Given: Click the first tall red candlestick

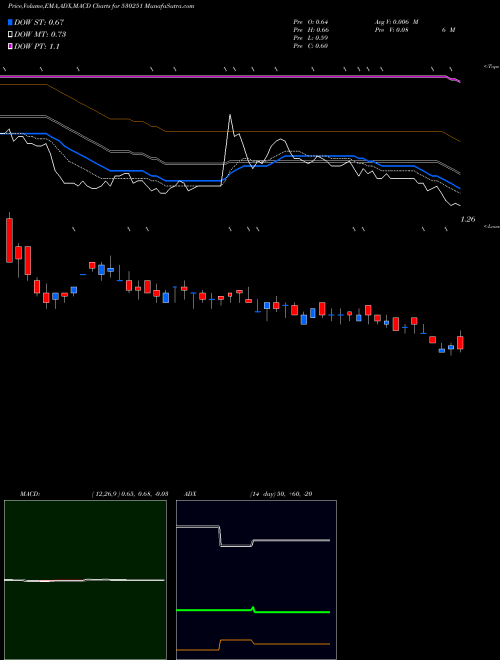Looking at the screenshot, I should (x=9, y=240).
